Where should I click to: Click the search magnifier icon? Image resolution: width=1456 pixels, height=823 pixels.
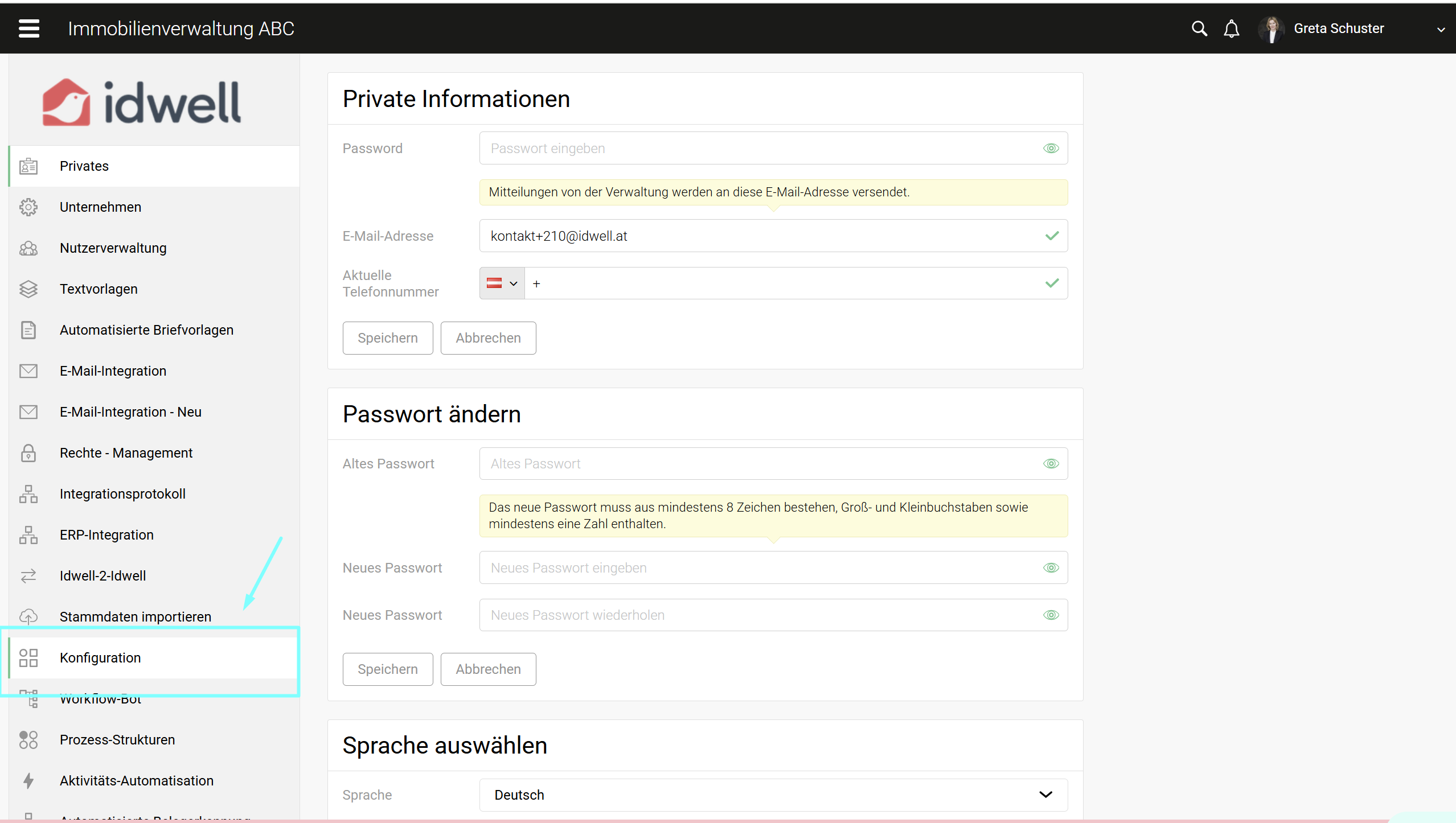pyautogui.click(x=1199, y=28)
